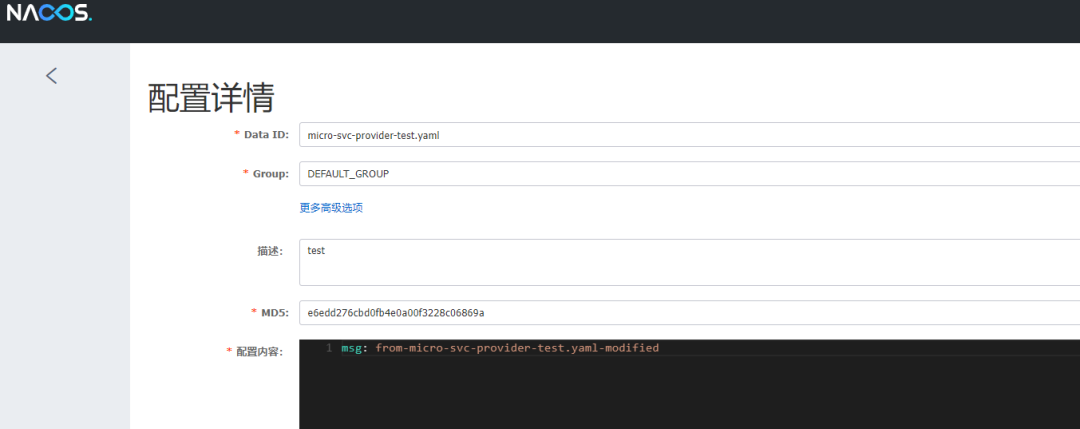This screenshot has height=429, width=1080.
Task: Expand 更多高级选项 advanced options
Action: (x=330, y=208)
